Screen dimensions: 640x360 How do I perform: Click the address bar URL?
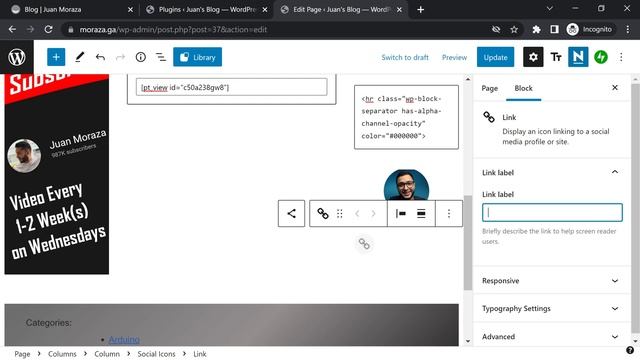click(173, 29)
